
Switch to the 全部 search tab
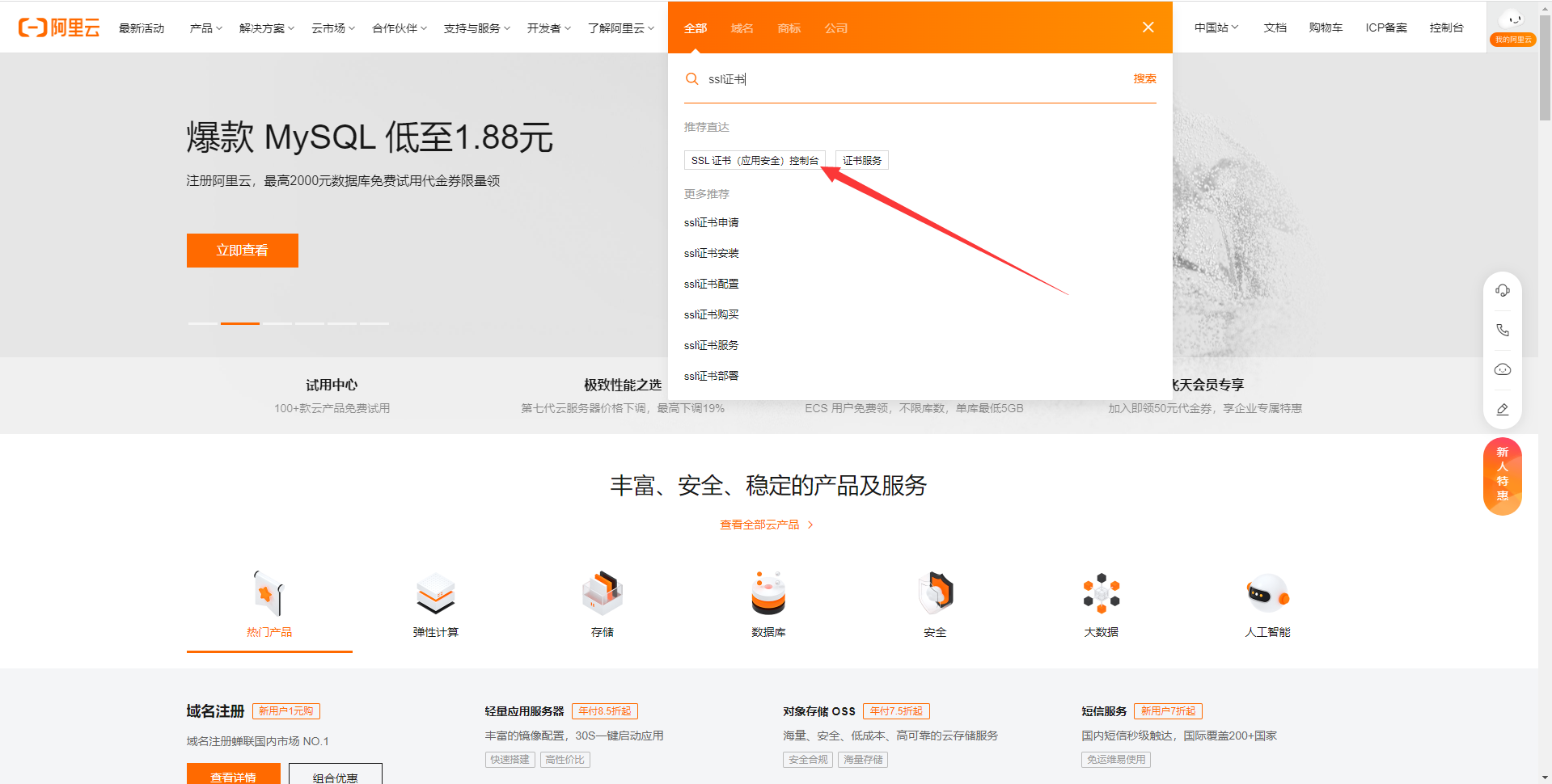pos(696,28)
